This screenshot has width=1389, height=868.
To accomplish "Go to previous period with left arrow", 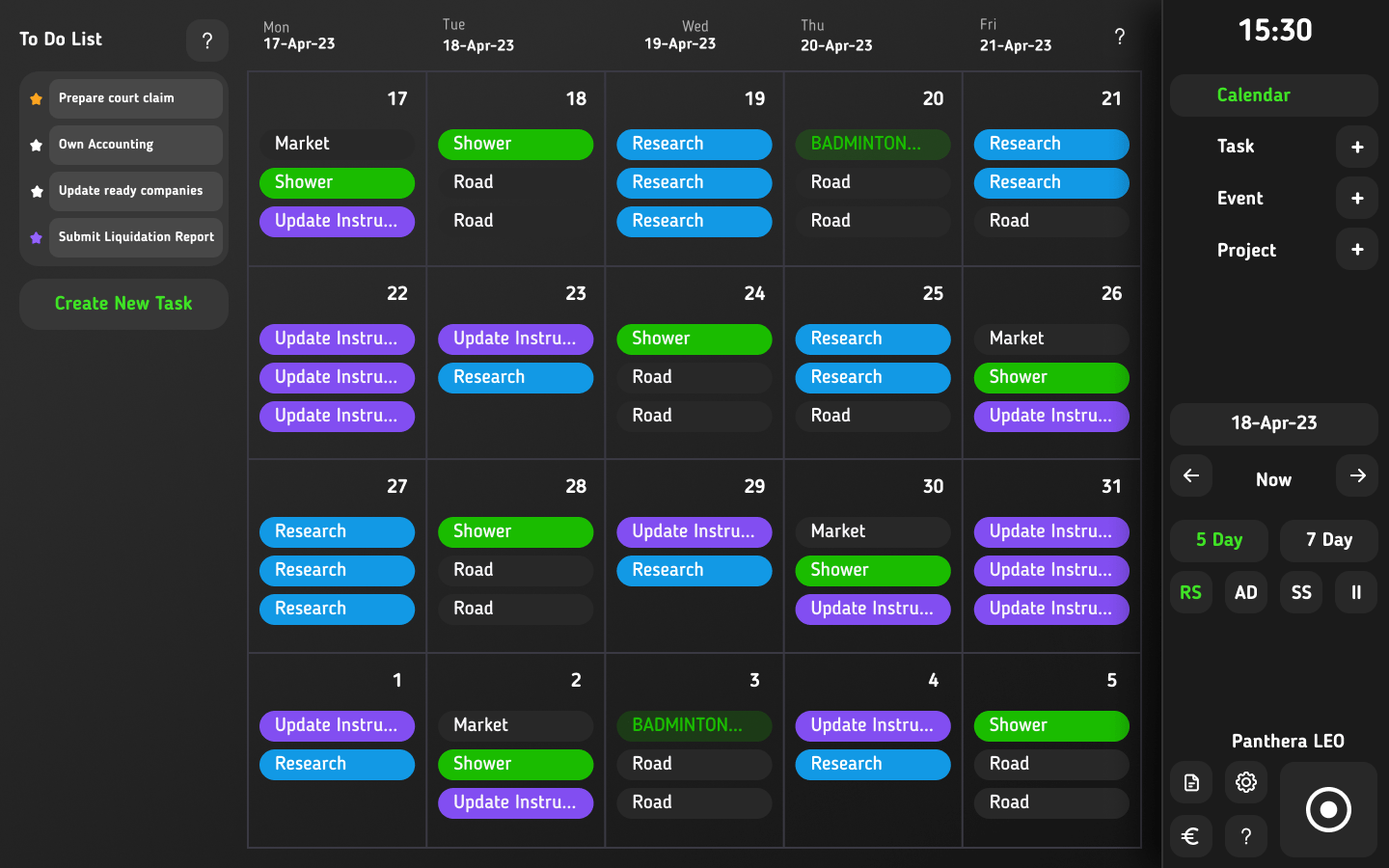I will [x=1190, y=476].
